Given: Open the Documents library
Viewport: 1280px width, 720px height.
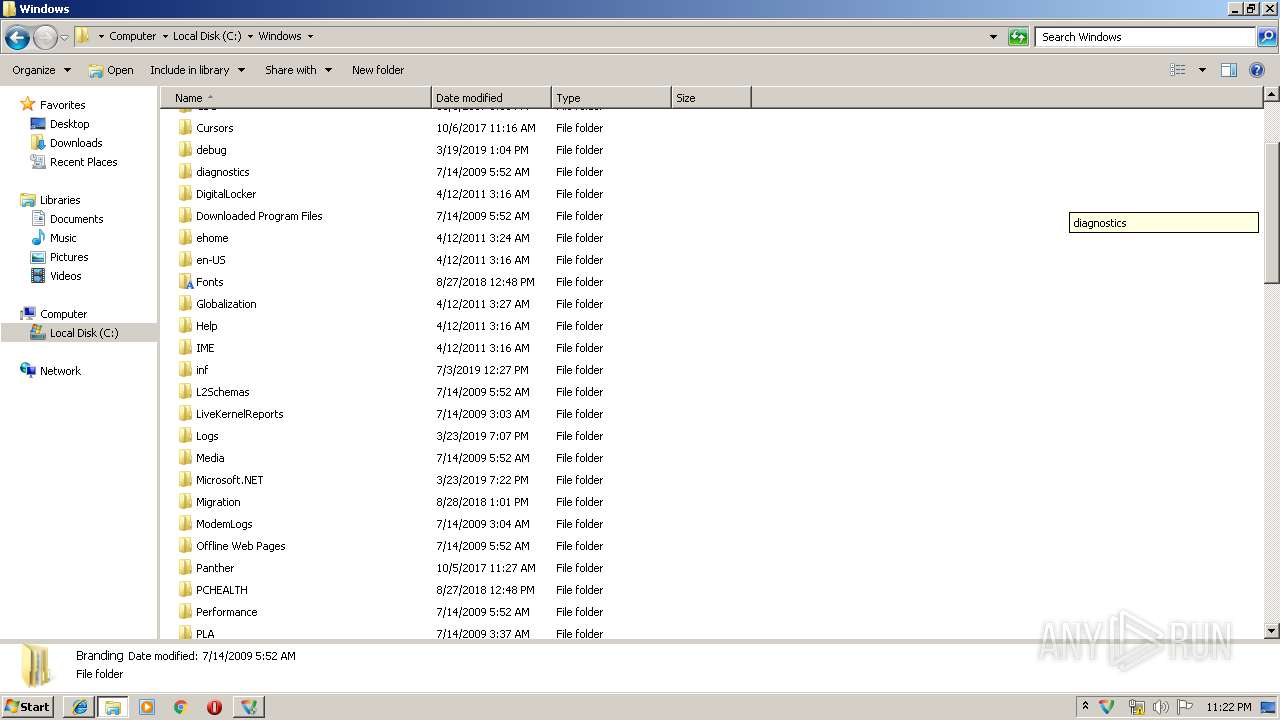Looking at the screenshot, I should click(x=67, y=219).
